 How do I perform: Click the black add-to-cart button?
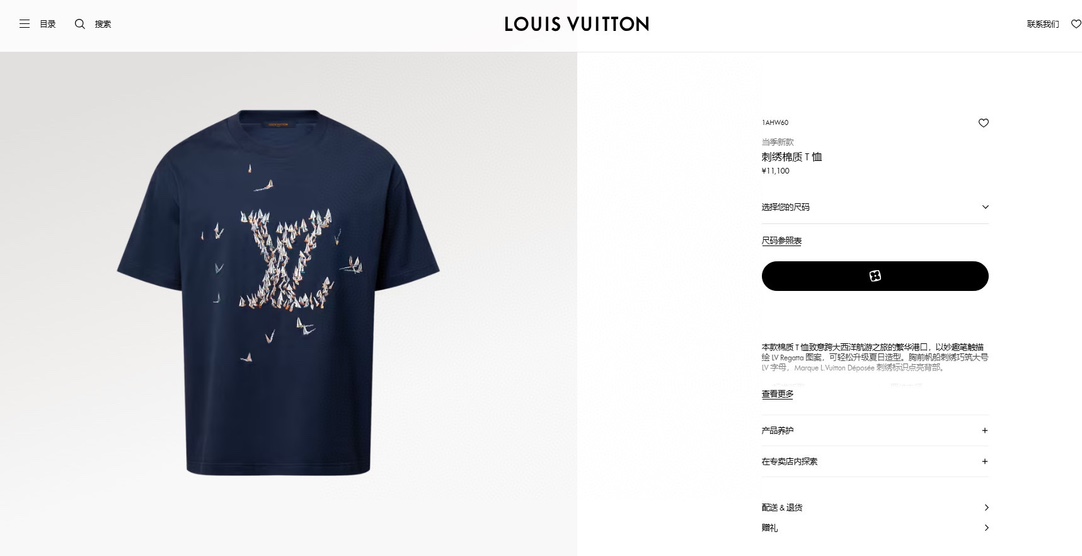click(x=875, y=276)
